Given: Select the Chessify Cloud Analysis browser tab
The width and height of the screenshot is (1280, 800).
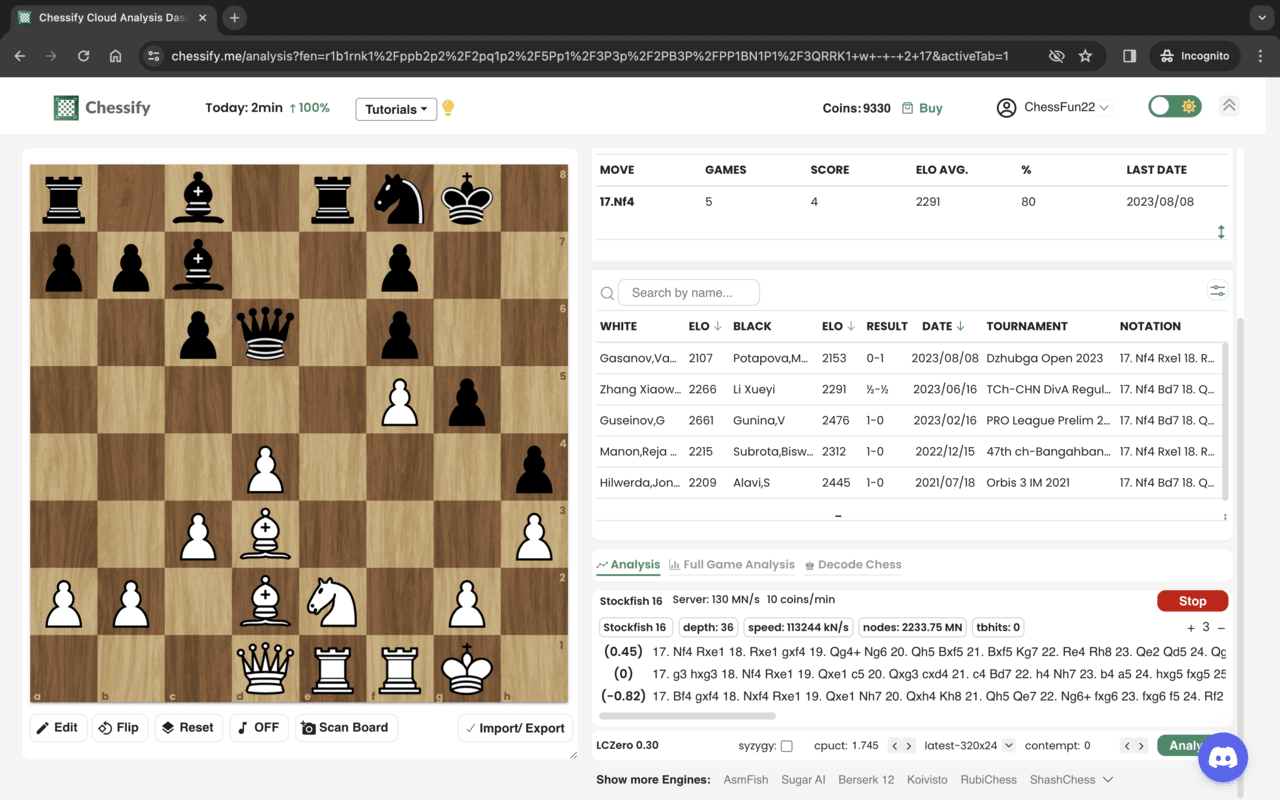Looking at the screenshot, I should [113, 18].
